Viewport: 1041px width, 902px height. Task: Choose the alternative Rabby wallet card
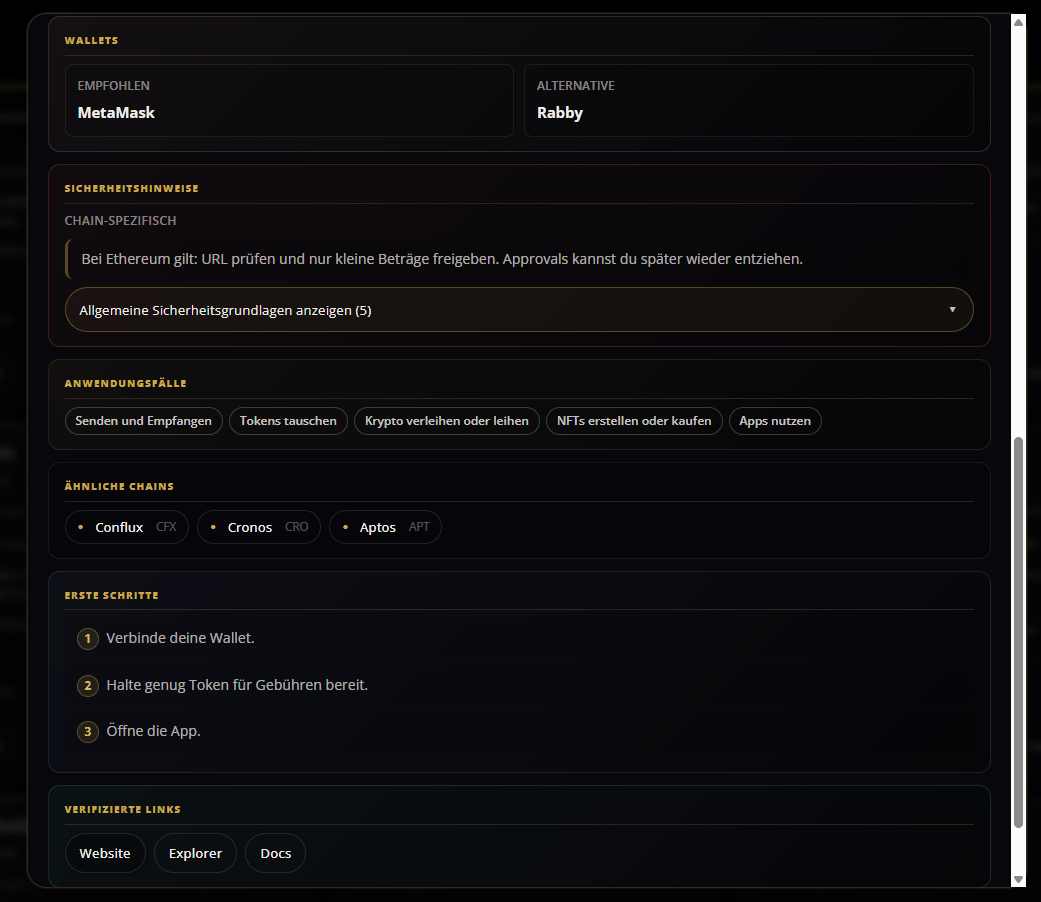tap(749, 100)
